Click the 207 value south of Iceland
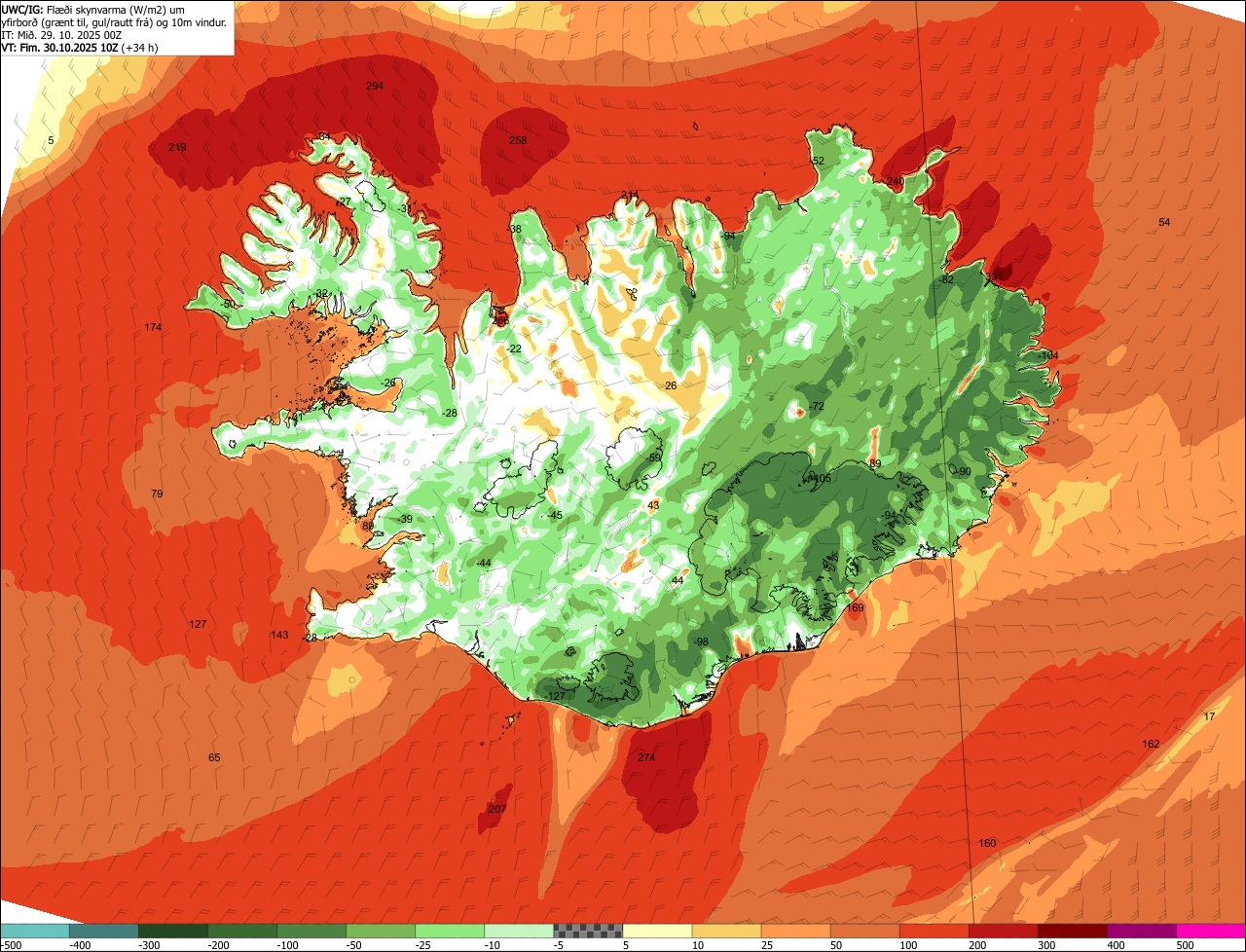 point(497,809)
